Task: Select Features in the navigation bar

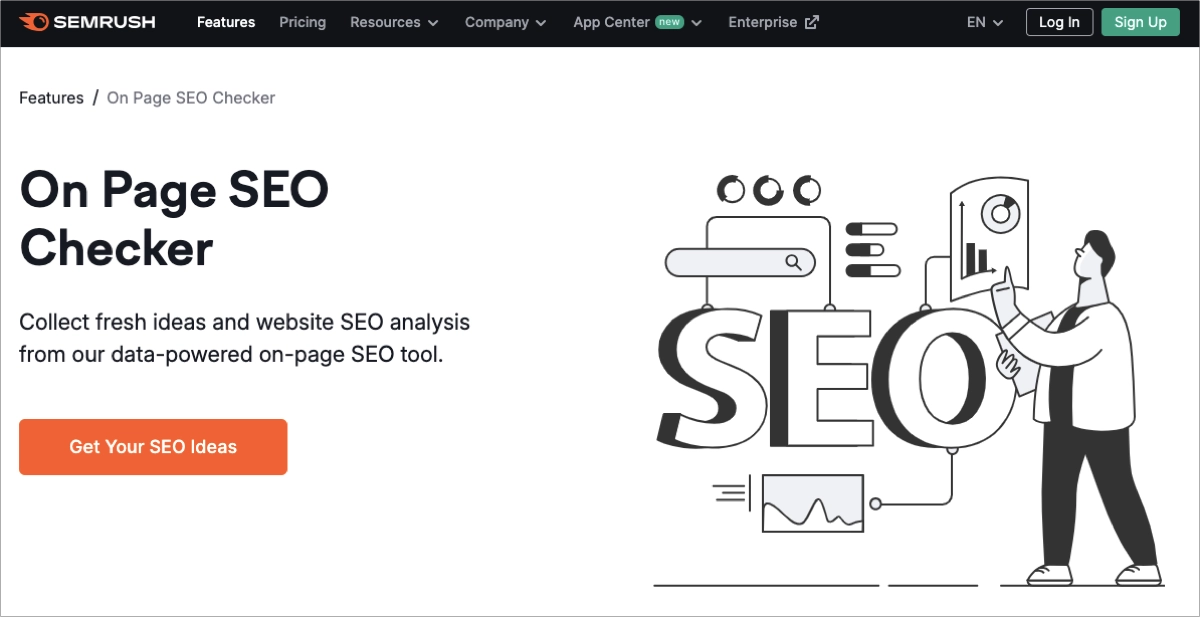Action: click(x=226, y=22)
